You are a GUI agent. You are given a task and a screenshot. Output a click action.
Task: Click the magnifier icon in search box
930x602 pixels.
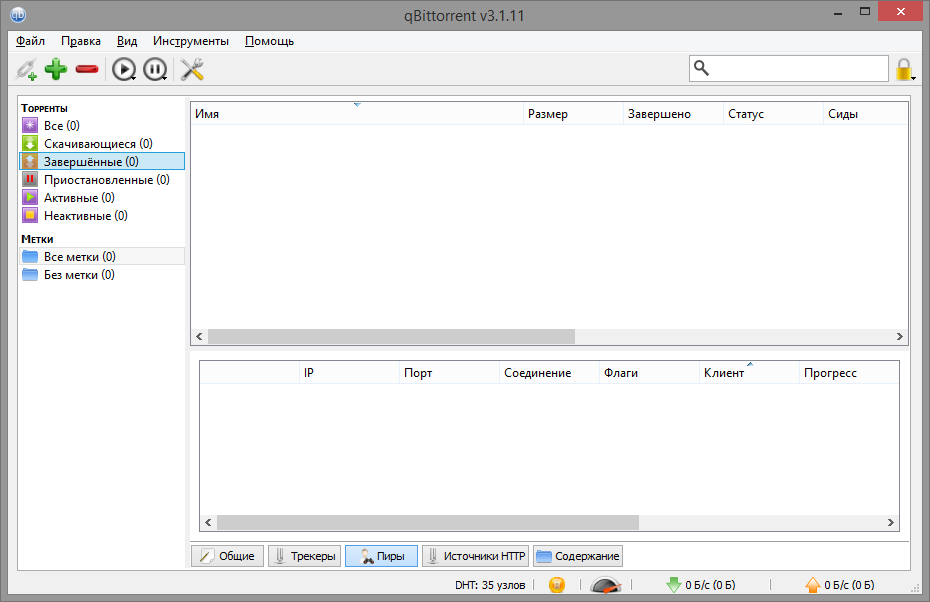701,68
